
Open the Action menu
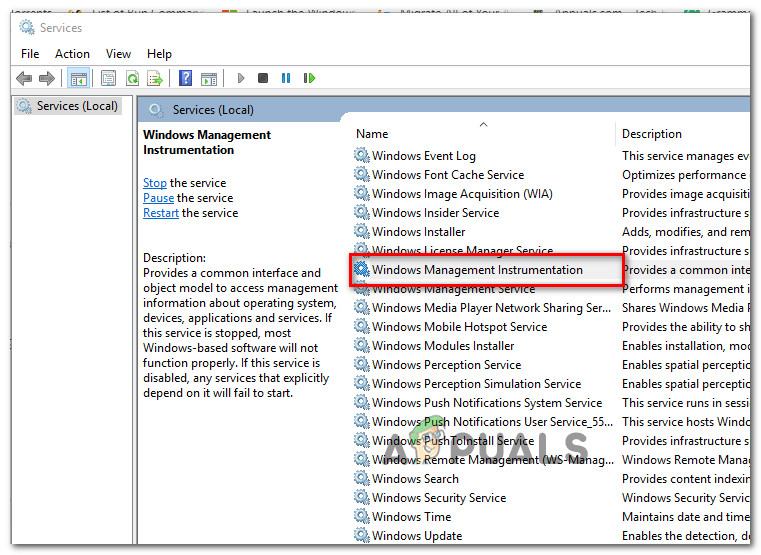coord(72,54)
